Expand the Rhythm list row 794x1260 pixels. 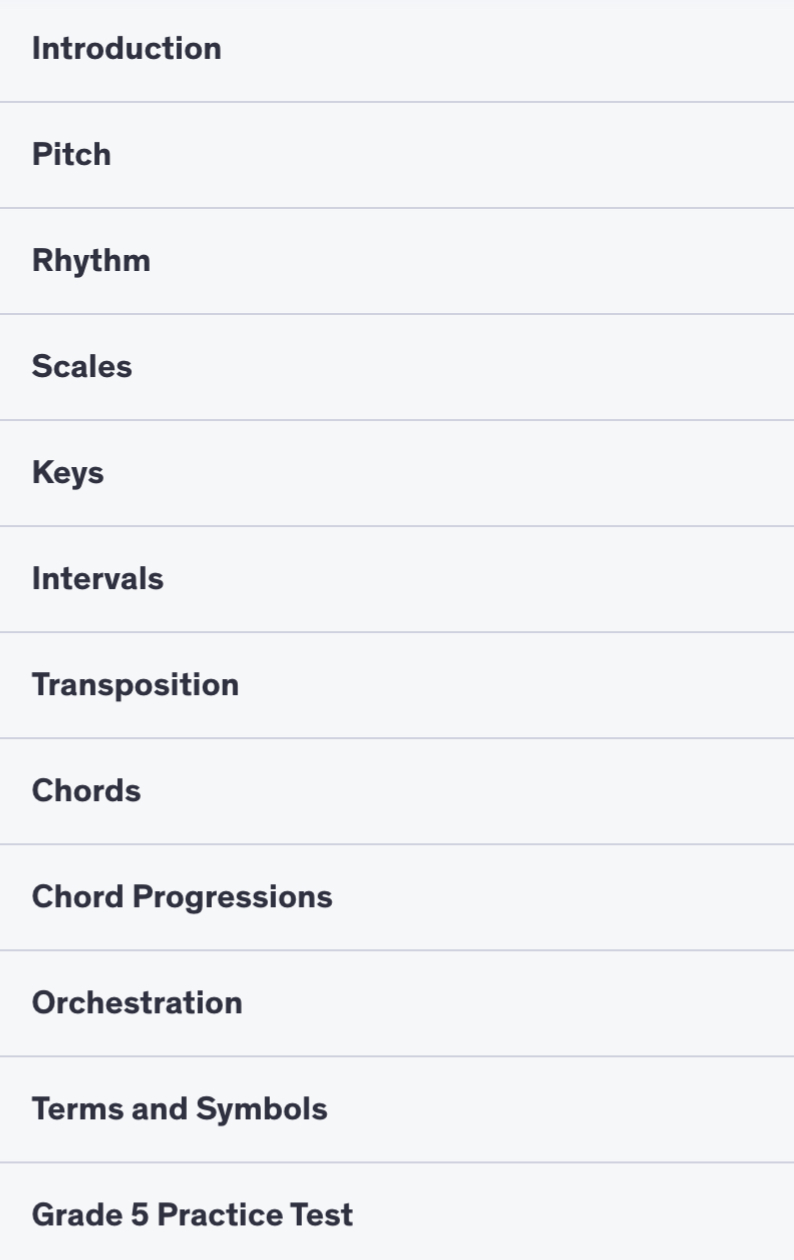click(x=397, y=261)
